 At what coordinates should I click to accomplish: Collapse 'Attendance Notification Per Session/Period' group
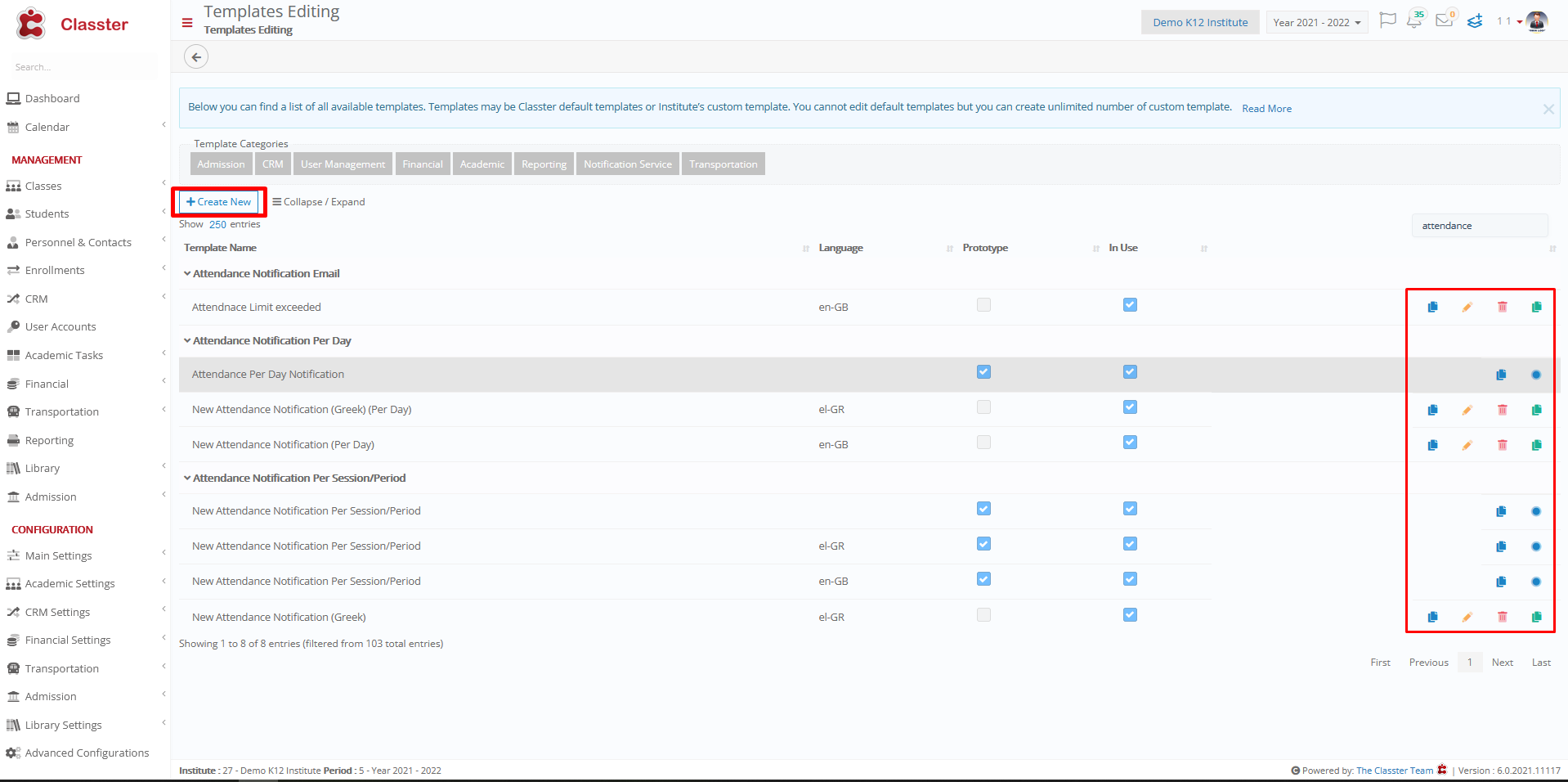187,478
